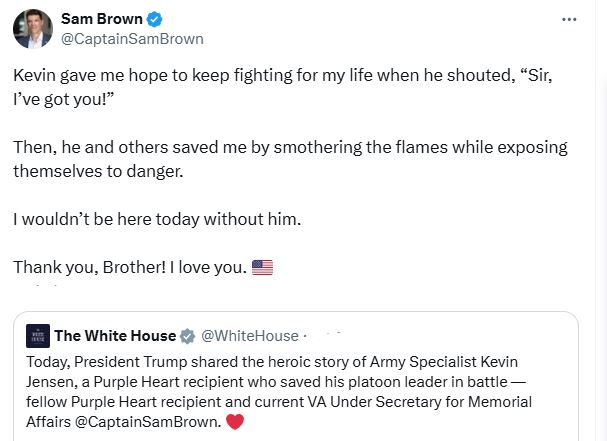607x441 pixels.
Task: Open Sam Brown's profile photo
Action: coord(32,29)
